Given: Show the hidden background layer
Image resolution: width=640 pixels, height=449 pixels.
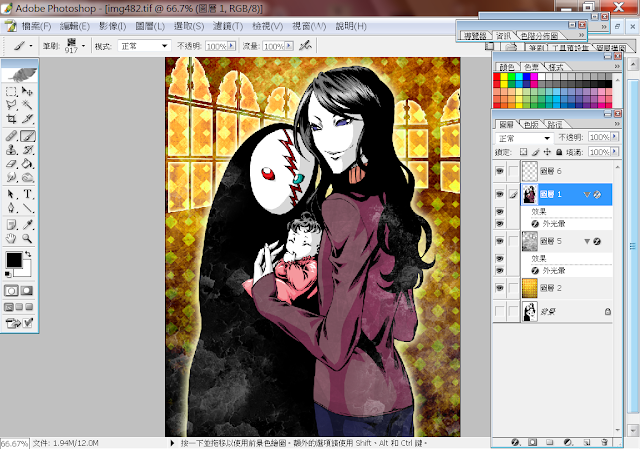Looking at the screenshot, I should [500, 311].
